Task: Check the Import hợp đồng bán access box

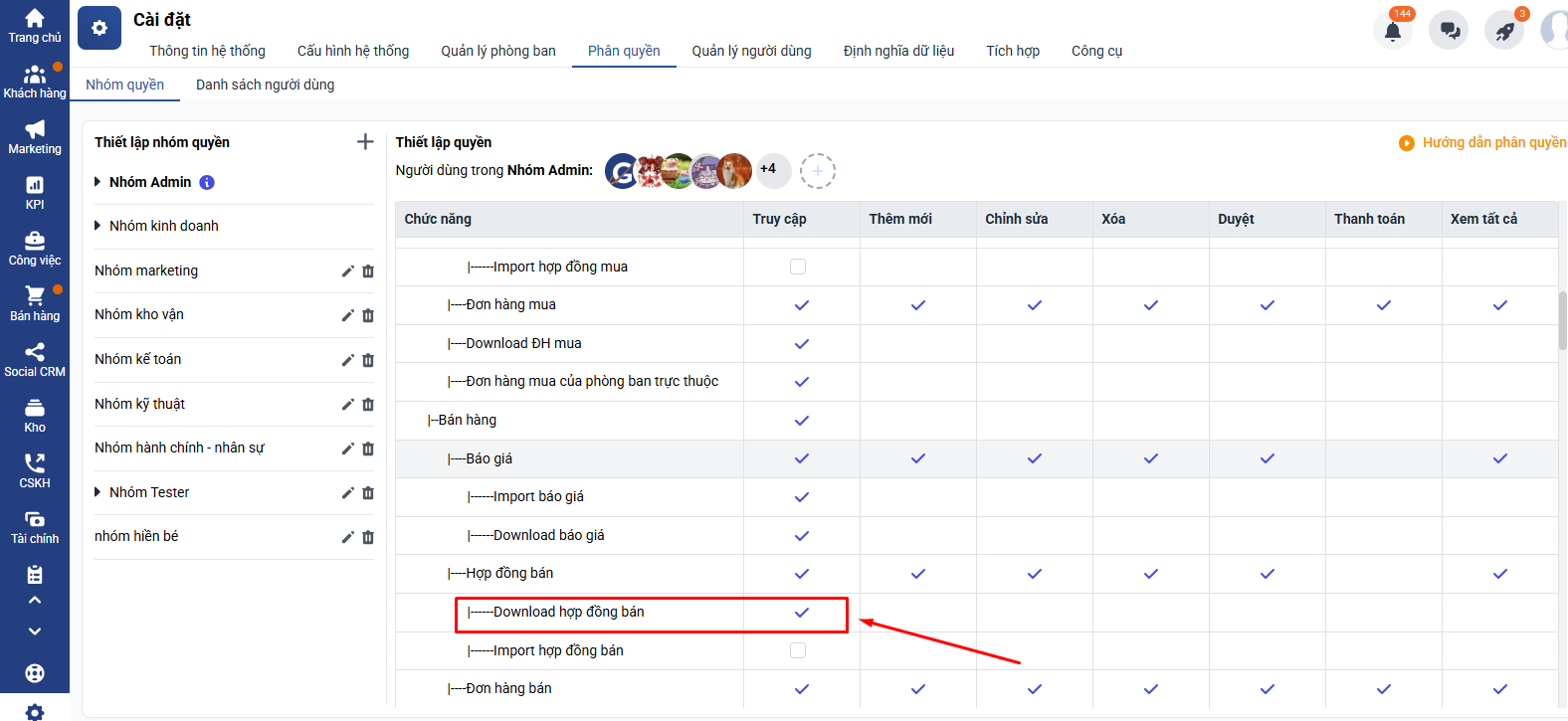Action: coord(798,650)
